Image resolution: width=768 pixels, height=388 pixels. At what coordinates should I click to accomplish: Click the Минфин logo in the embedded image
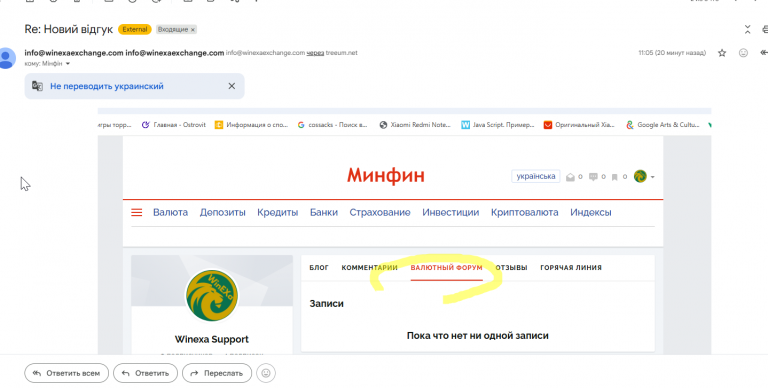pyautogui.click(x=386, y=175)
